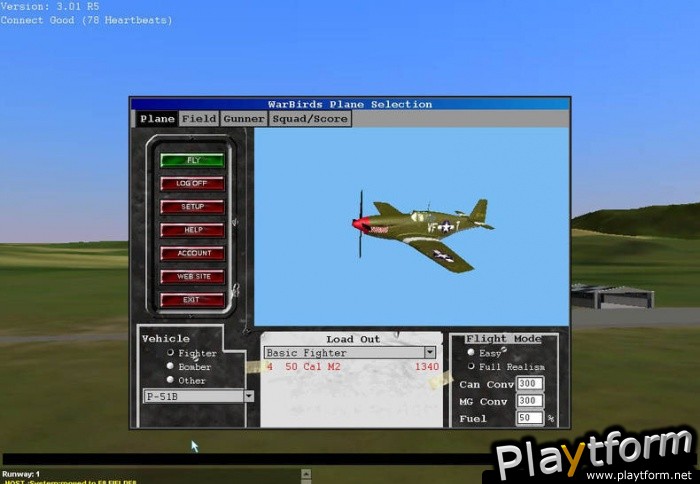Image resolution: width=700 pixels, height=484 pixels.
Task: Expand the Basic Fighter load out dropdown
Action: [429, 352]
